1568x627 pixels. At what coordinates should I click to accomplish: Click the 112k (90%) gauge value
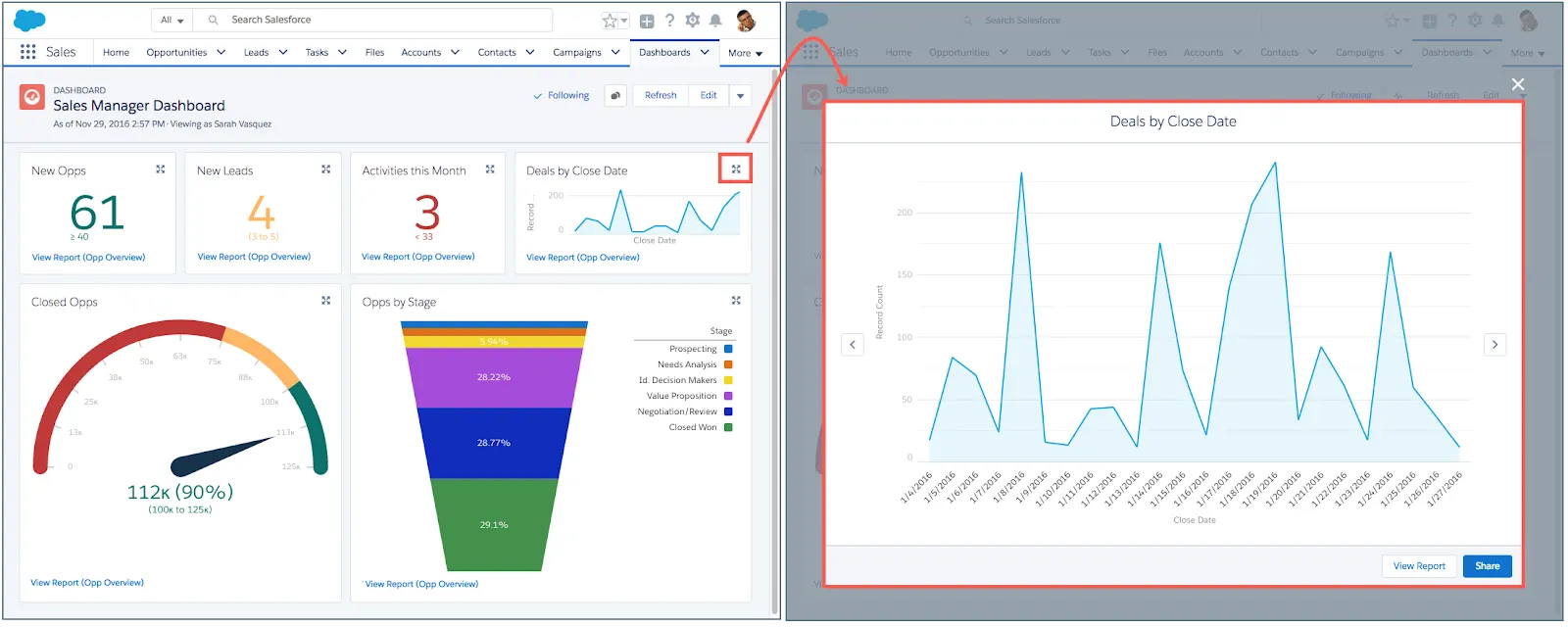(180, 492)
